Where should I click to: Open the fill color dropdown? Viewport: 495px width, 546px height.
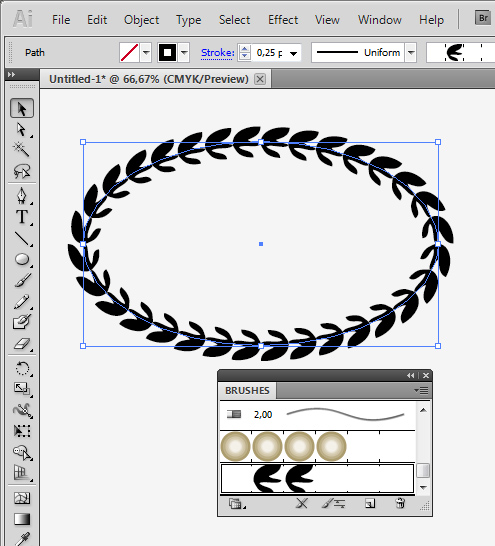146,53
